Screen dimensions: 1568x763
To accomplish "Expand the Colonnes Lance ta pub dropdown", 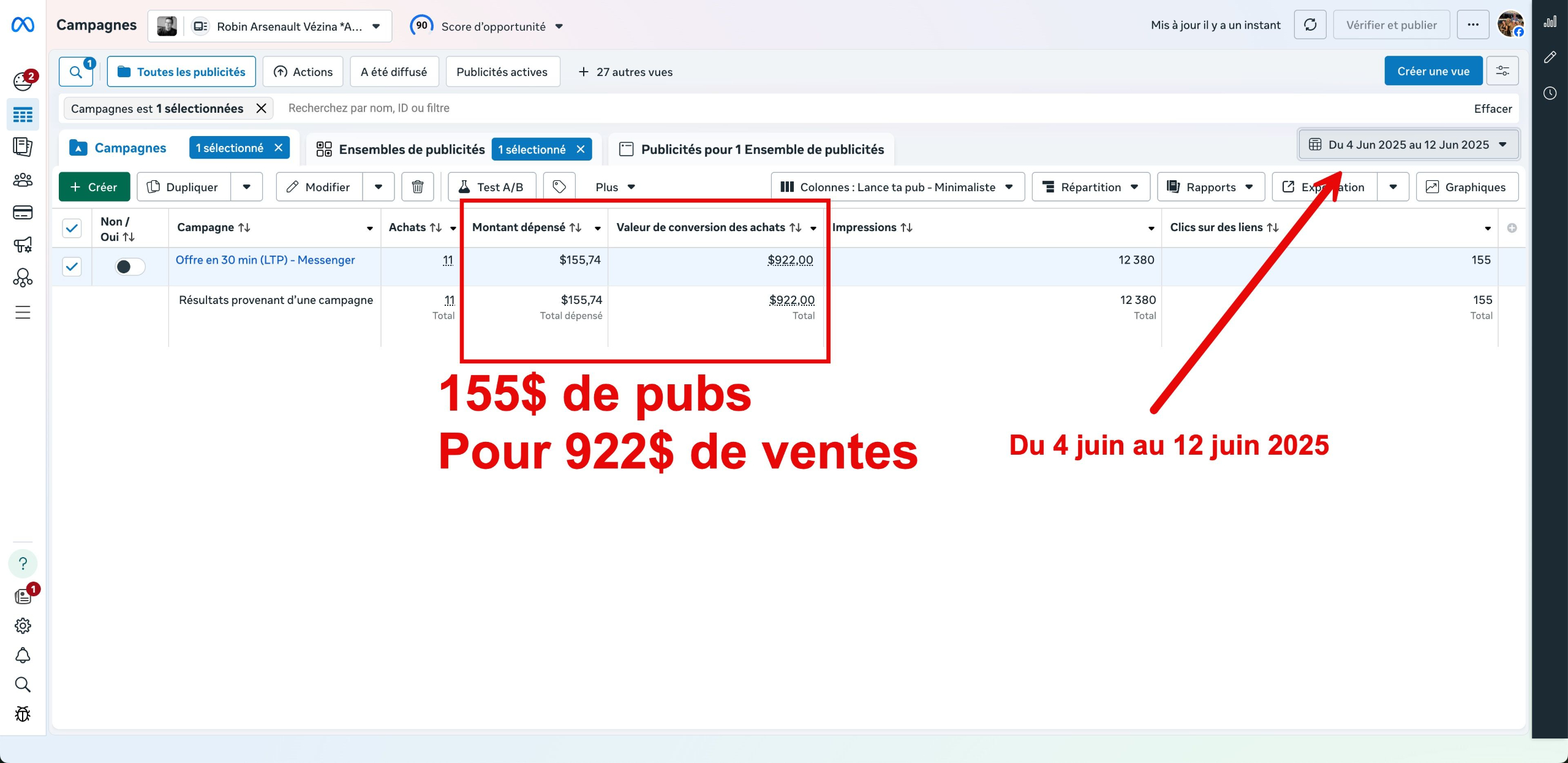I will point(897,187).
